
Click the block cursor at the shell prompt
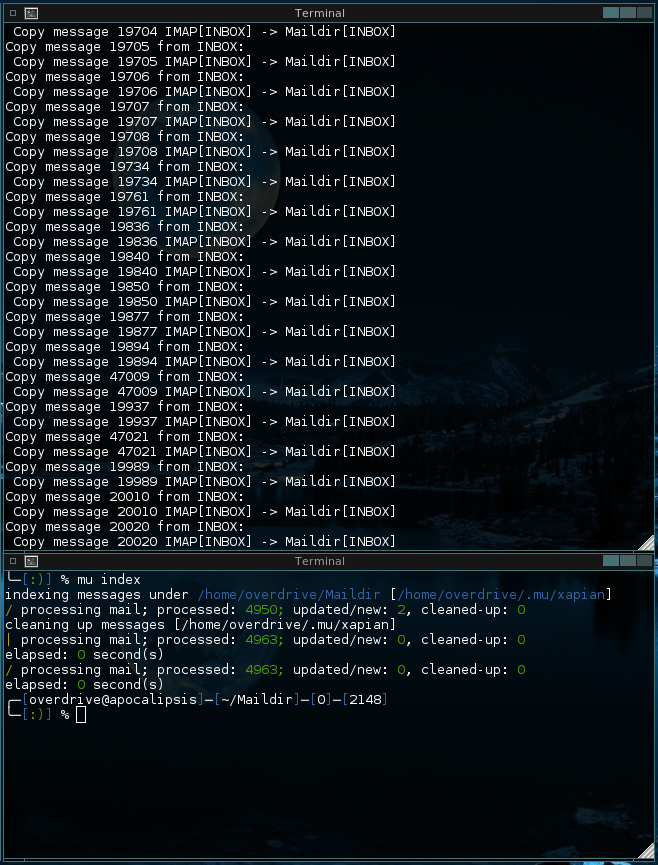(x=81, y=714)
